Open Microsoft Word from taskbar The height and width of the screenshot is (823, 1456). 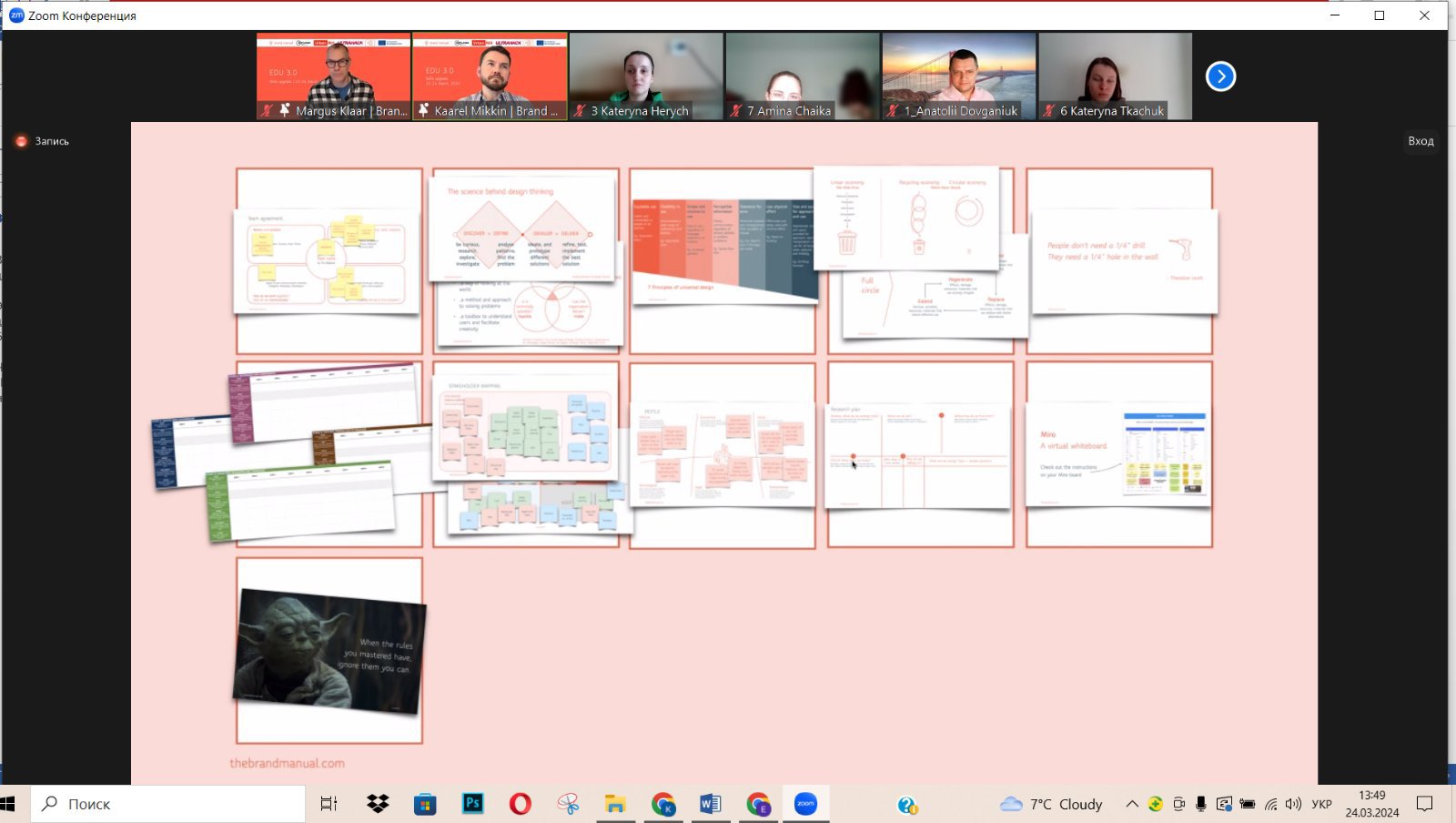(711, 804)
